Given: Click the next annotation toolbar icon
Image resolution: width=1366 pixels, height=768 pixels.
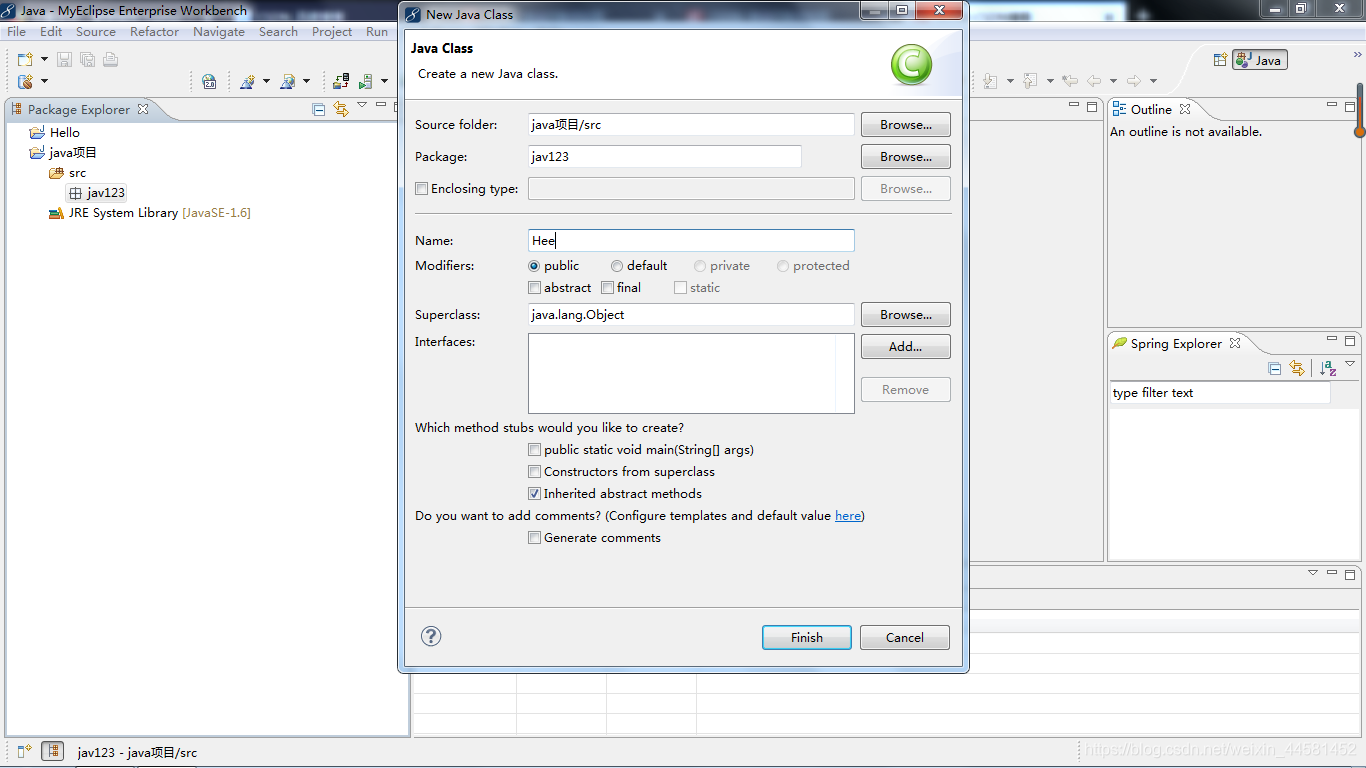Looking at the screenshot, I should pos(989,81).
